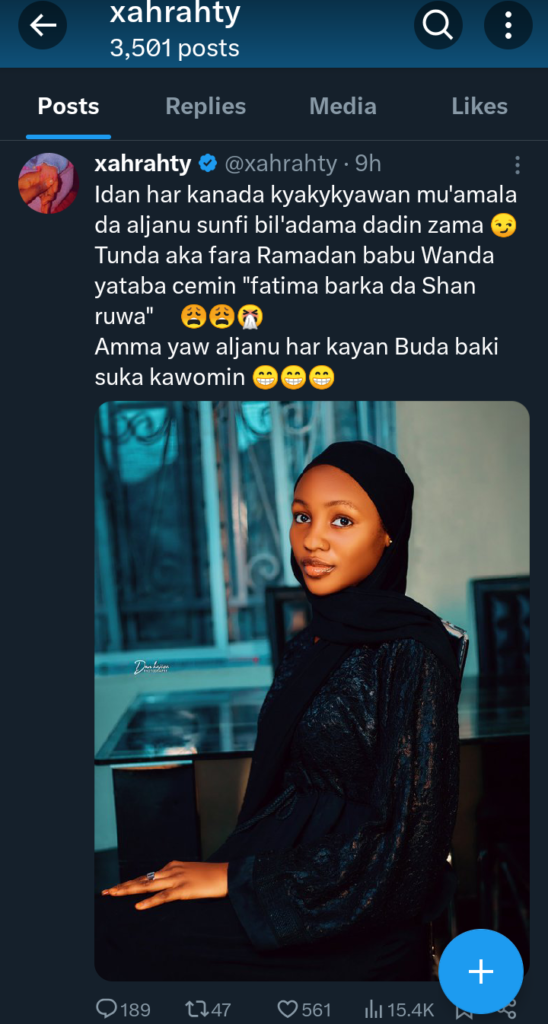The width and height of the screenshot is (548, 1024).
Task: Open xahrahty's avatar next to the post
Action: click(x=48, y=183)
